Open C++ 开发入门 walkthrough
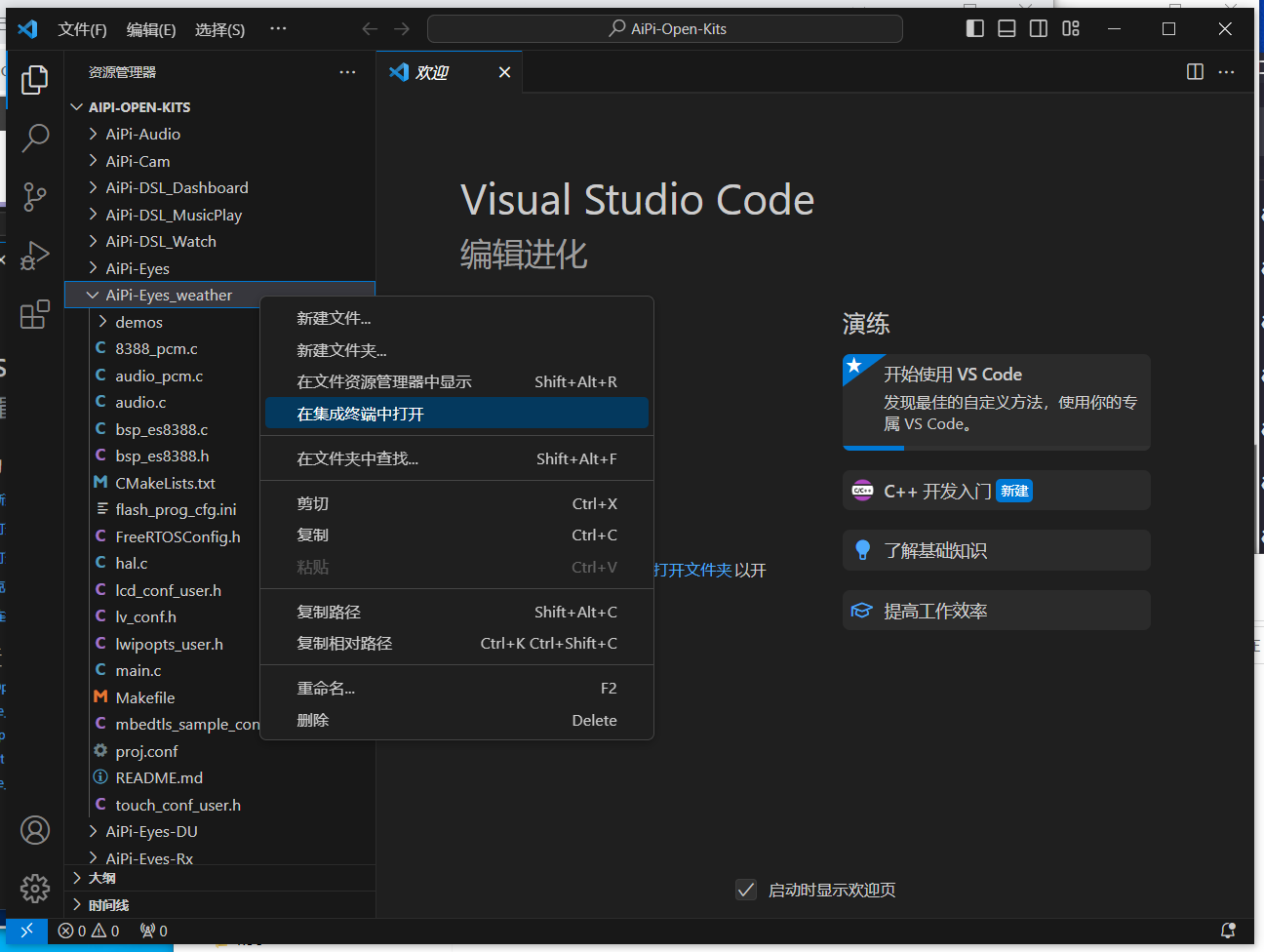The image size is (1264, 952). (x=997, y=491)
